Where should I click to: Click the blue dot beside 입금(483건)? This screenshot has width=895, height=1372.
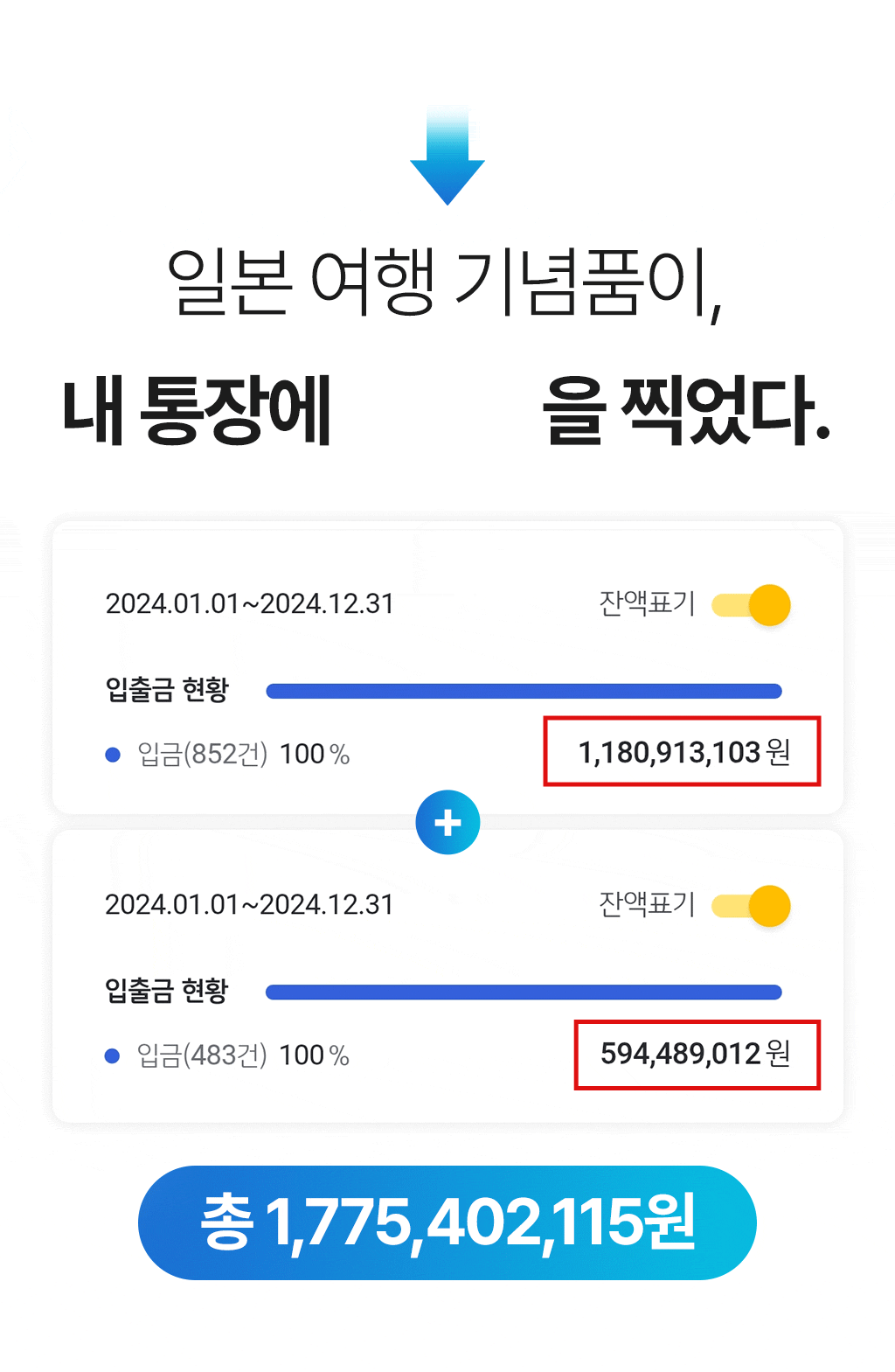(112, 1056)
